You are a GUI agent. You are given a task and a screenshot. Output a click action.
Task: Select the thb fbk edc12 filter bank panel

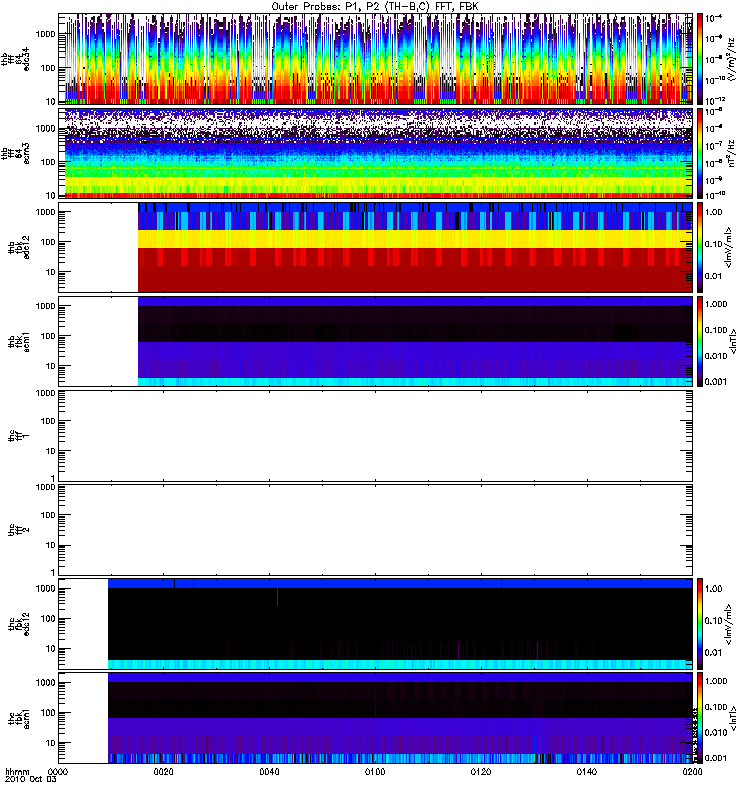coord(375,247)
